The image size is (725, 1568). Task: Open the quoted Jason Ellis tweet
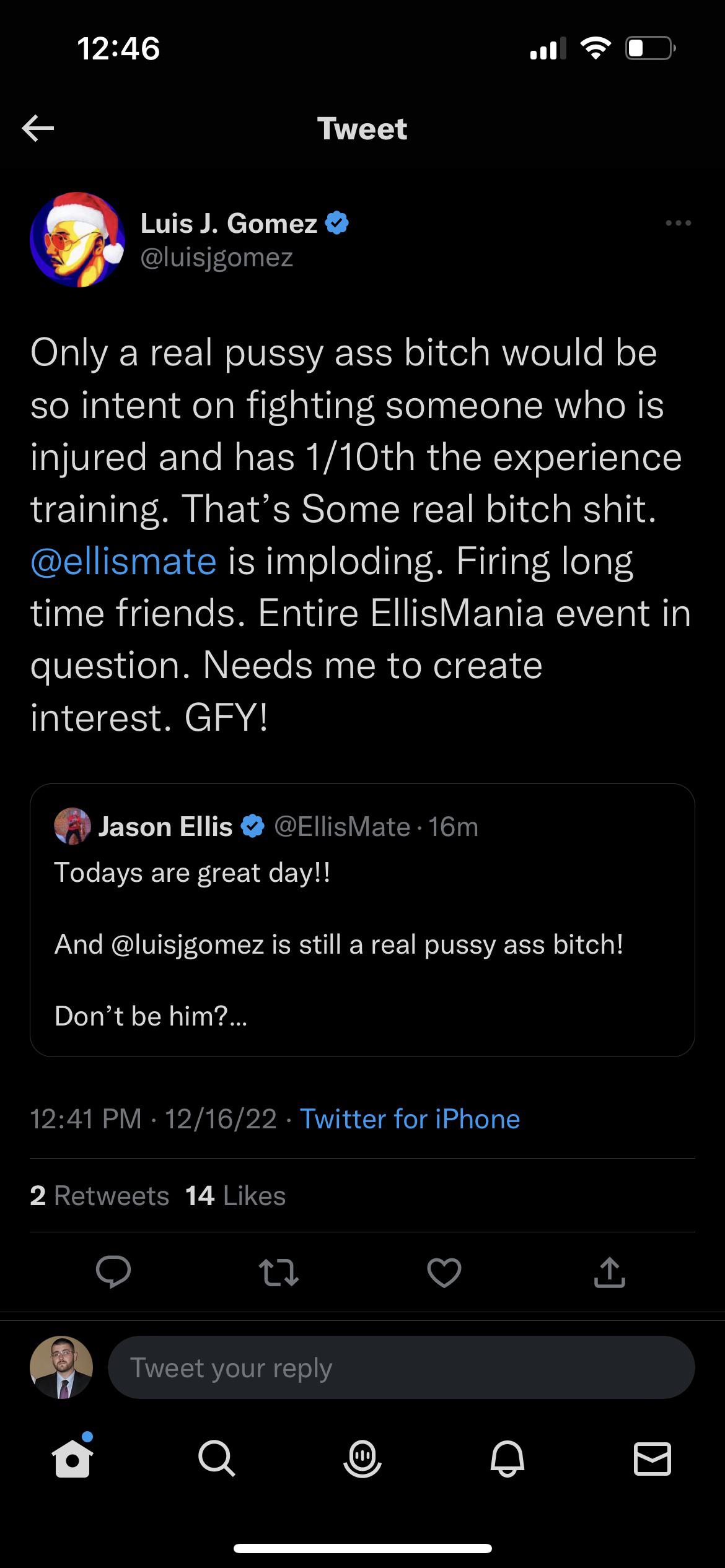coord(362,944)
